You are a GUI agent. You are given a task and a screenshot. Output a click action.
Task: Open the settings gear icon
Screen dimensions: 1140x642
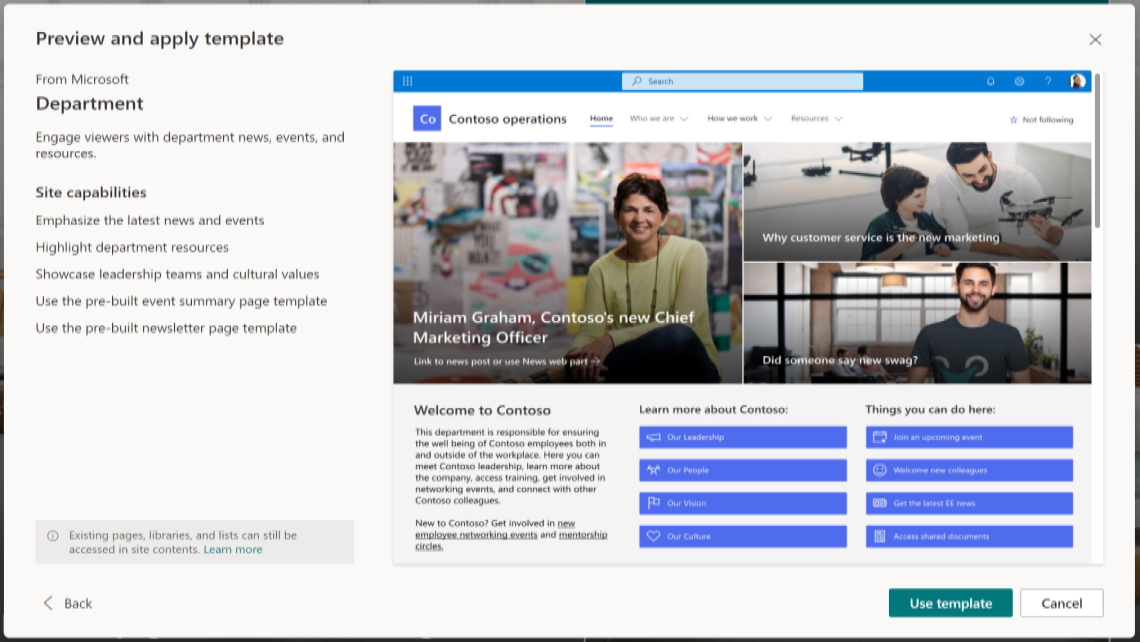click(1019, 81)
